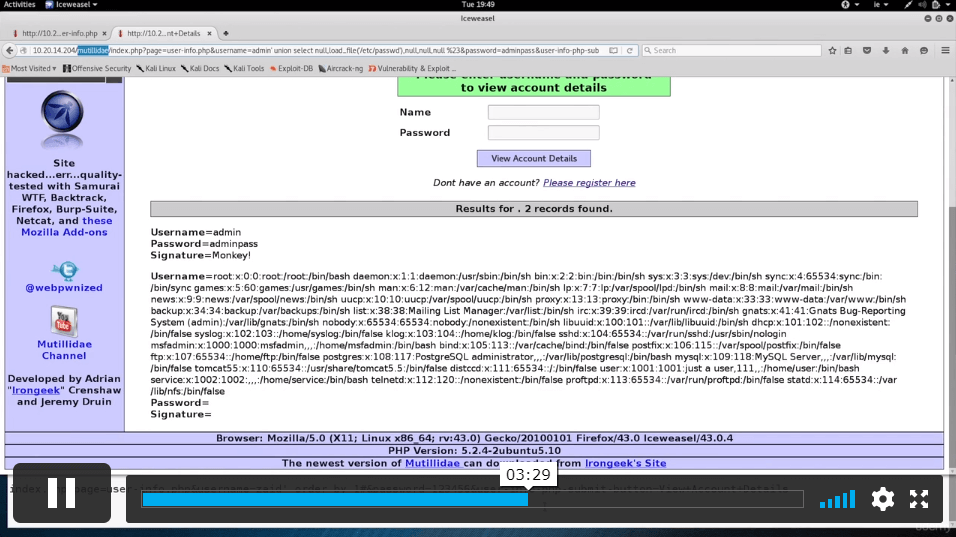
Task: Open the Irongeek author link
Action: pyautogui.click(x=36, y=390)
